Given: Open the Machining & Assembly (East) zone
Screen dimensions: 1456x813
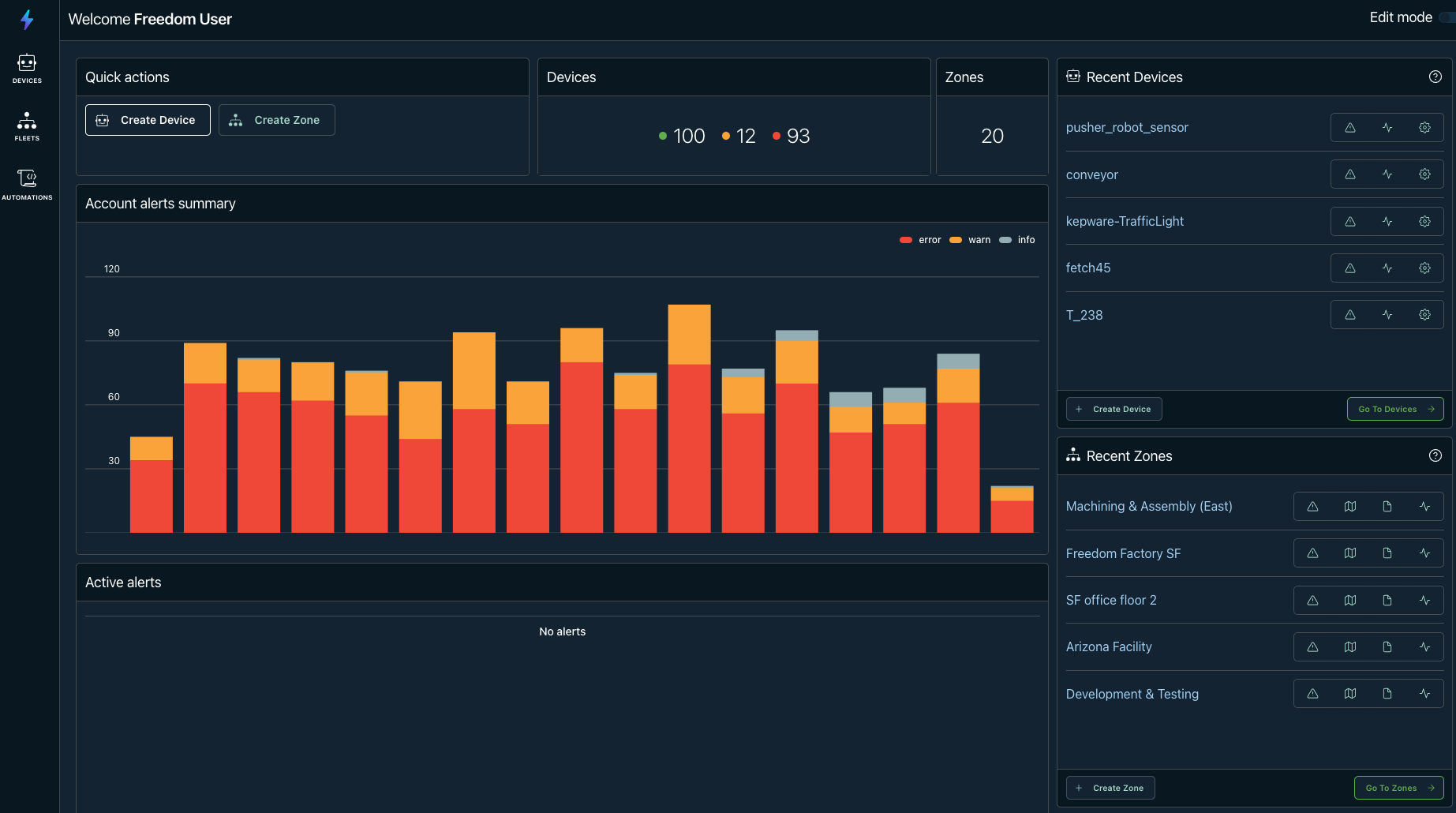Looking at the screenshot, I should [1149, 506].
